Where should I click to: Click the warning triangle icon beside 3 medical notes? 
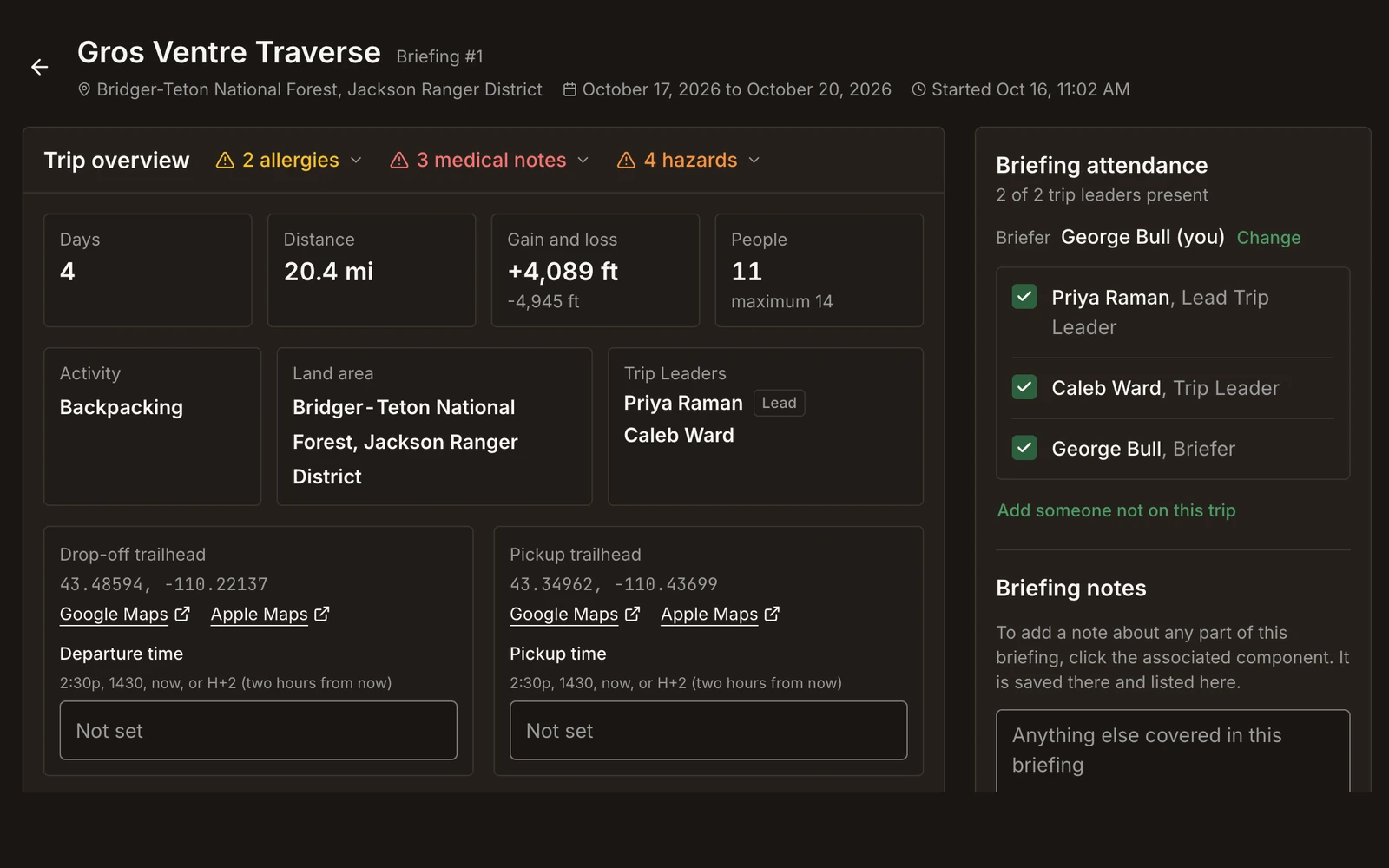[x=399, y=161]
